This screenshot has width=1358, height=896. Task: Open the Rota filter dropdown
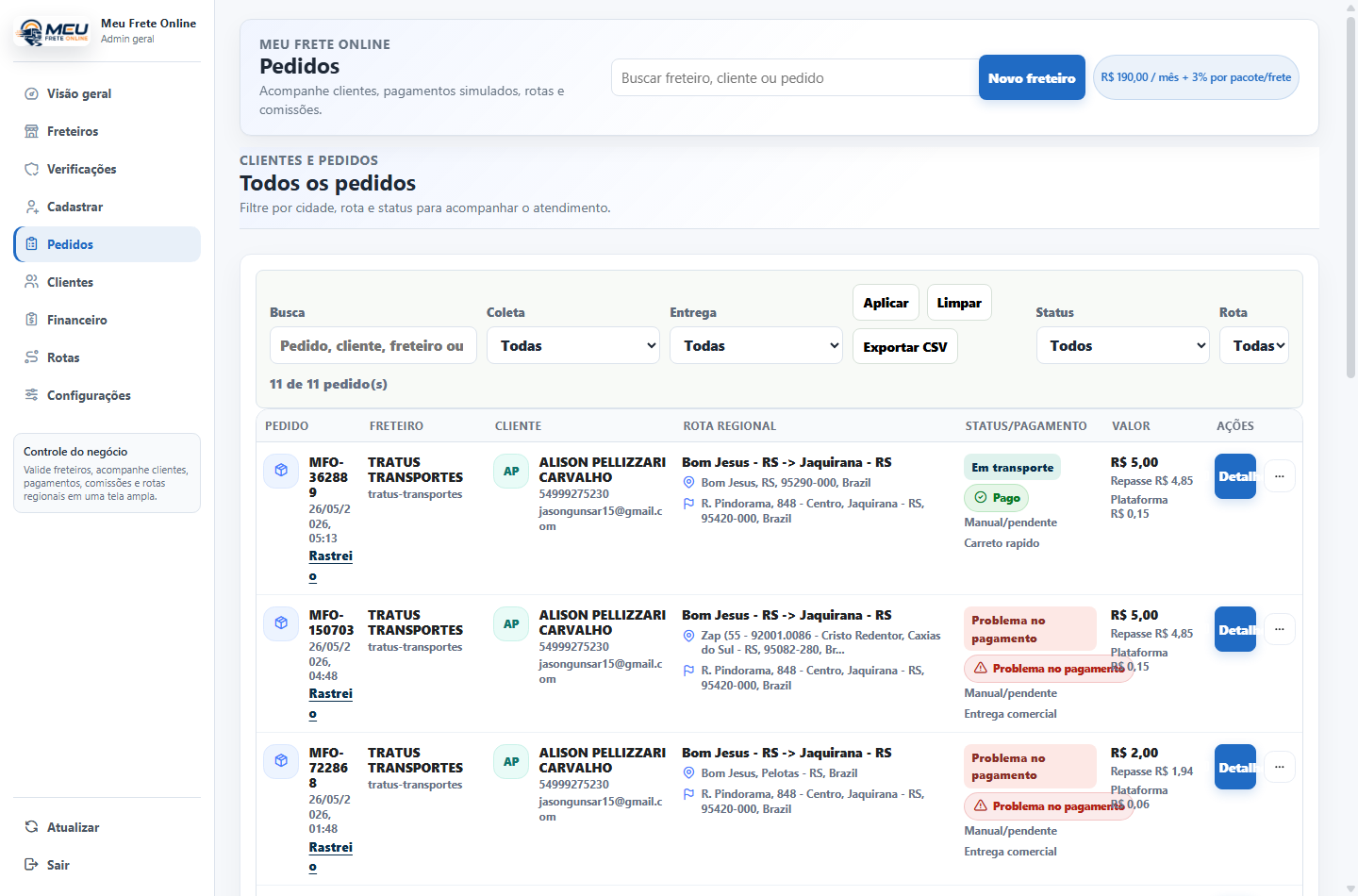click(x=1254, y=345)
